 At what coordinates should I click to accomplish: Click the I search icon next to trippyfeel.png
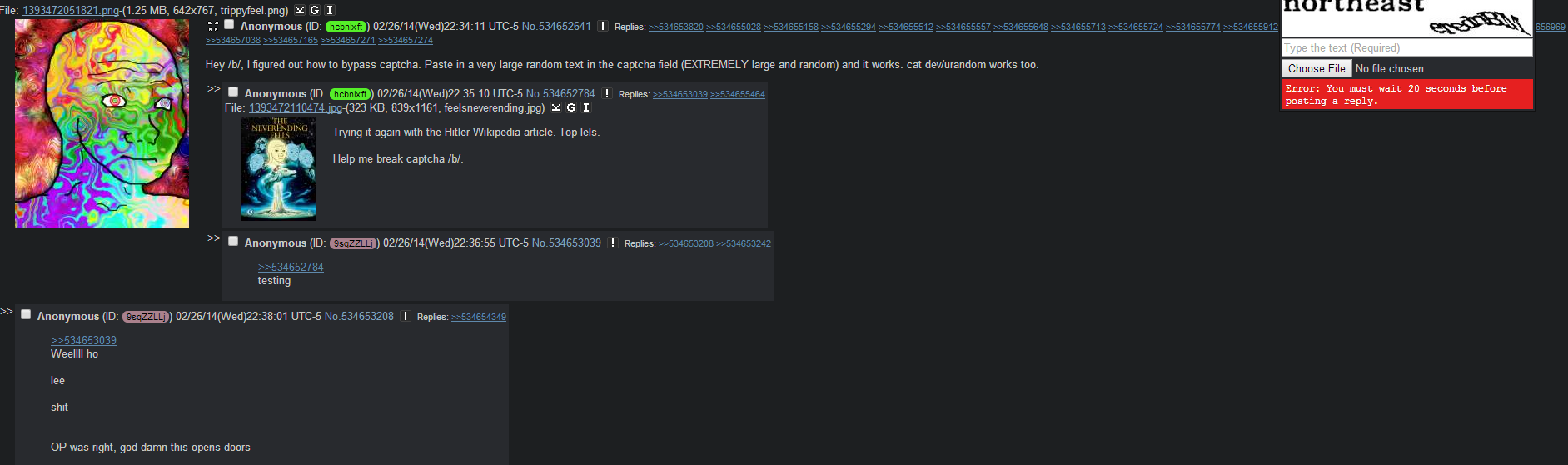click(329, 10)
